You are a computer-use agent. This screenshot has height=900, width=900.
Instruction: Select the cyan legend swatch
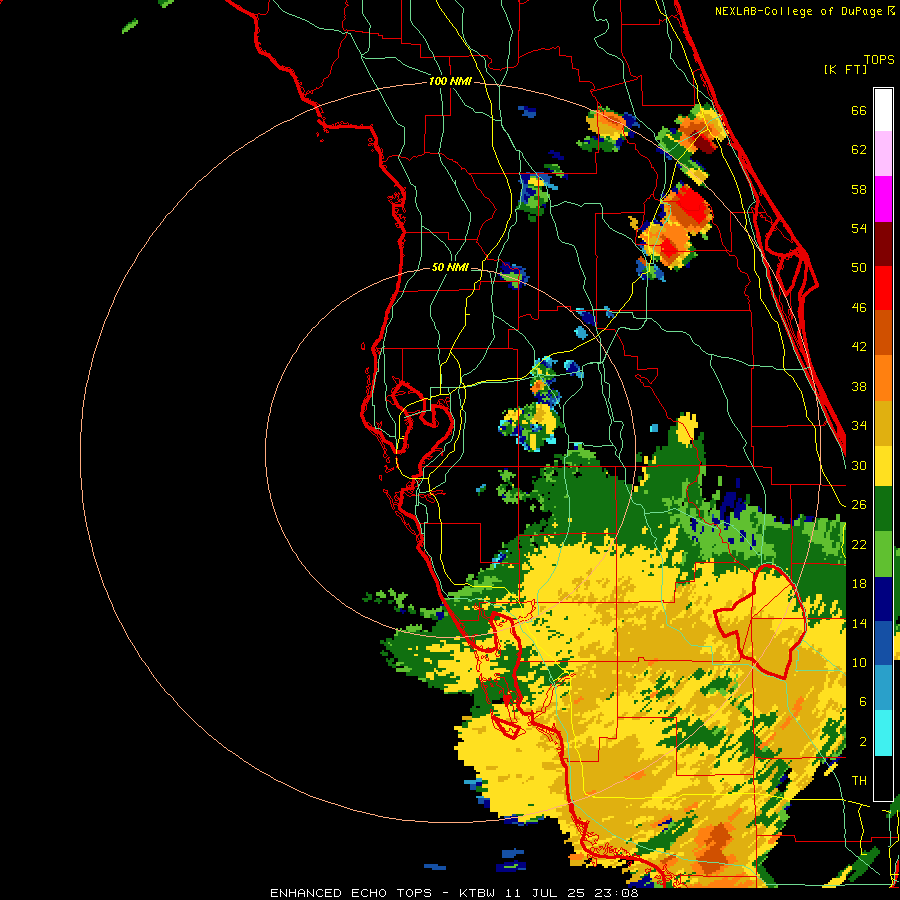pyautogui.click(x=883, y=733)
